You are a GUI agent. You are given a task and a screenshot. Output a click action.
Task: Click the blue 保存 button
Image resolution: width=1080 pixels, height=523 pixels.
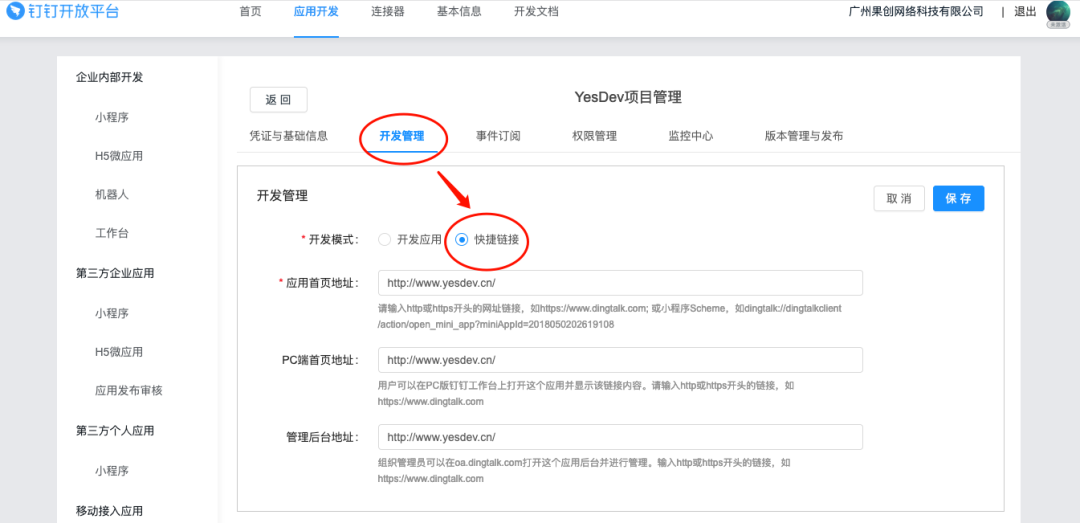pyautogui.click(x=959, y=198)
